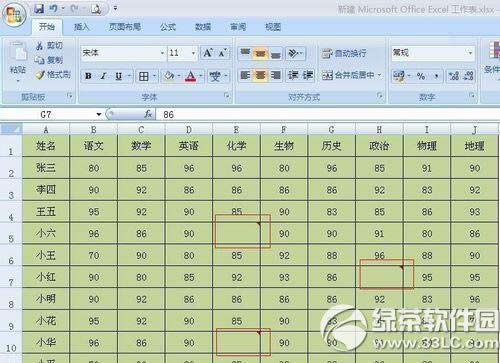The image size is (500, 363).
Task: Toggle Italic formatting
Action: pos(103,76)
